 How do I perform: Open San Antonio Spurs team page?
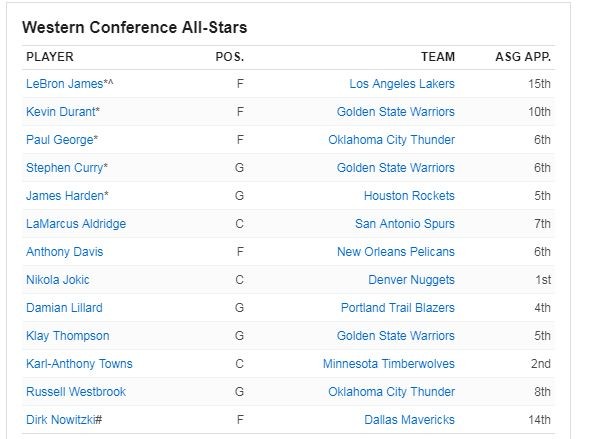[x=405, y=224]
